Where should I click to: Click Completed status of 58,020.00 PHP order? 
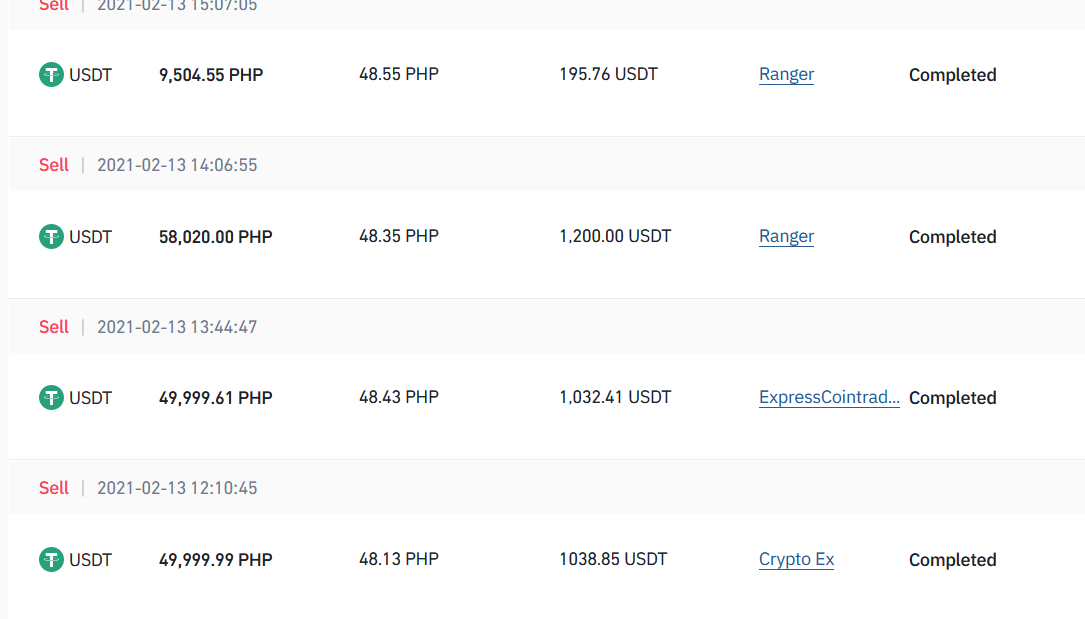[x=952, y=237]
